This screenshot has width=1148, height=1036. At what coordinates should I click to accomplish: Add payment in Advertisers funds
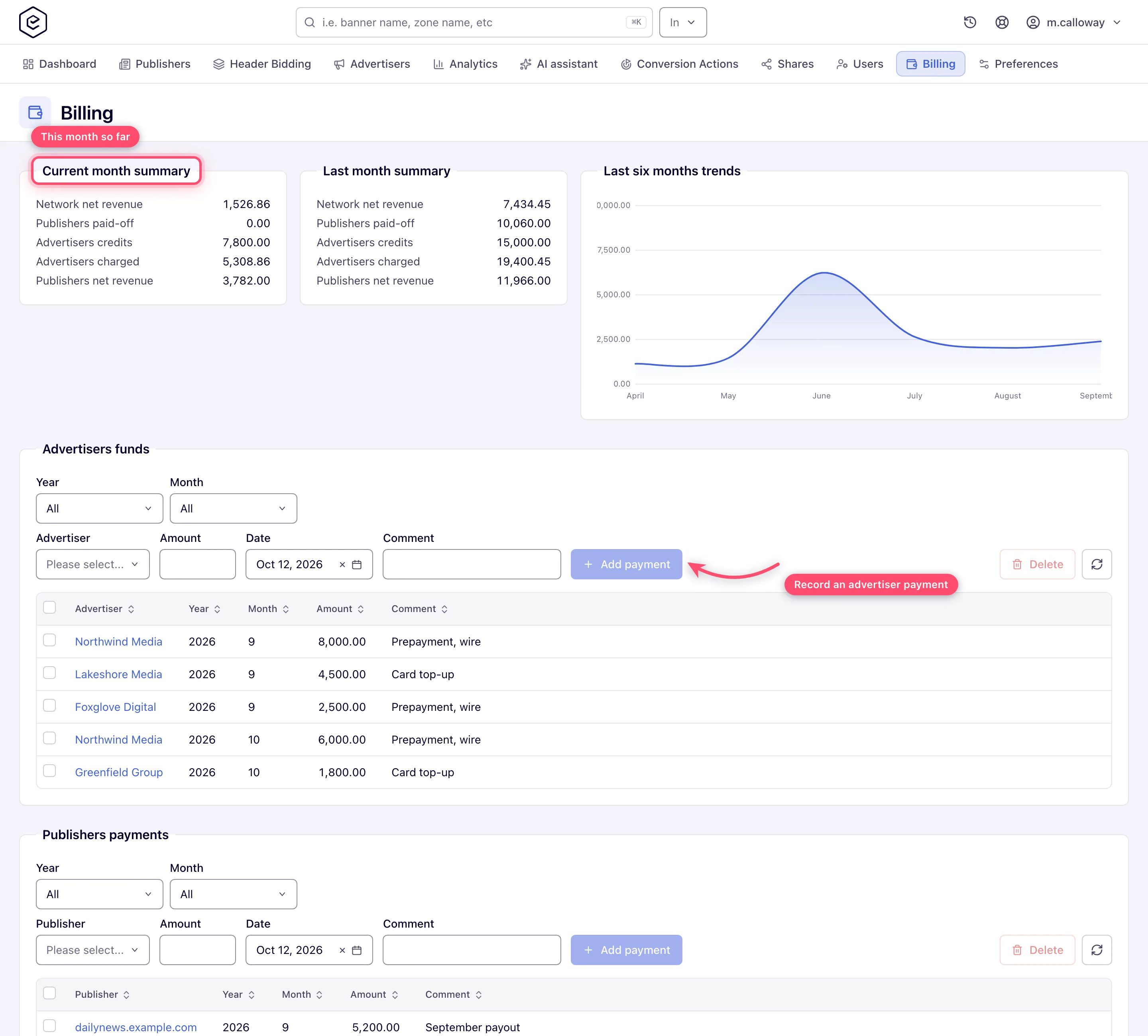(626, 564)
